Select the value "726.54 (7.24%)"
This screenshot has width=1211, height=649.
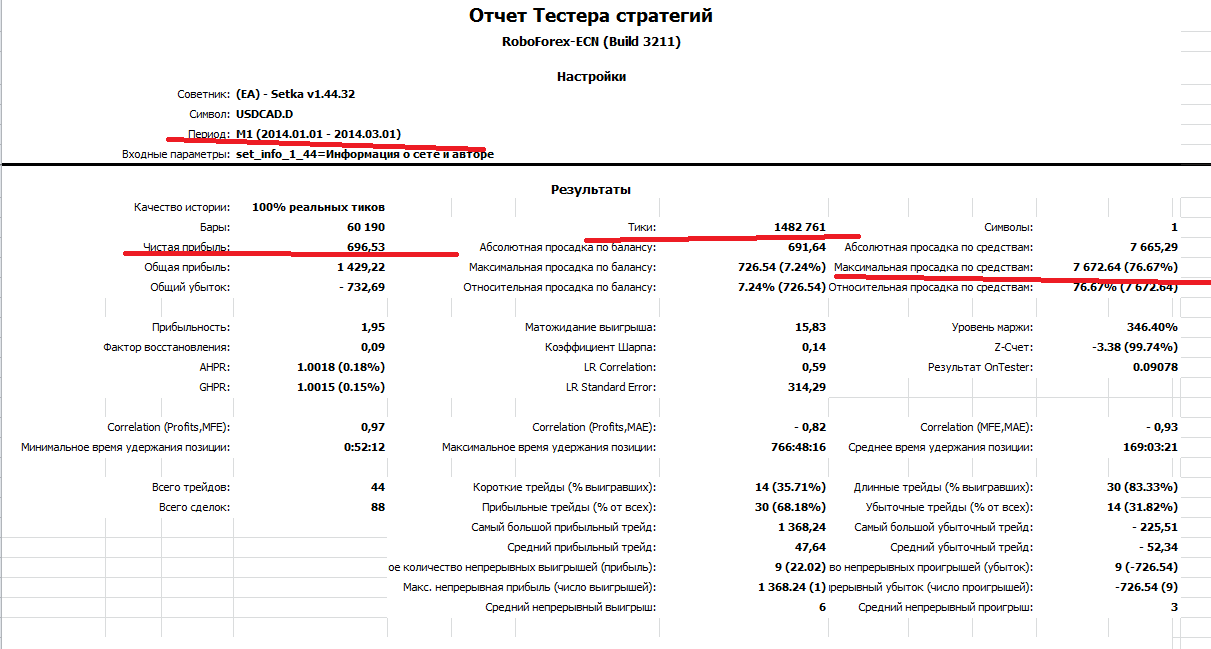[781, 267]
